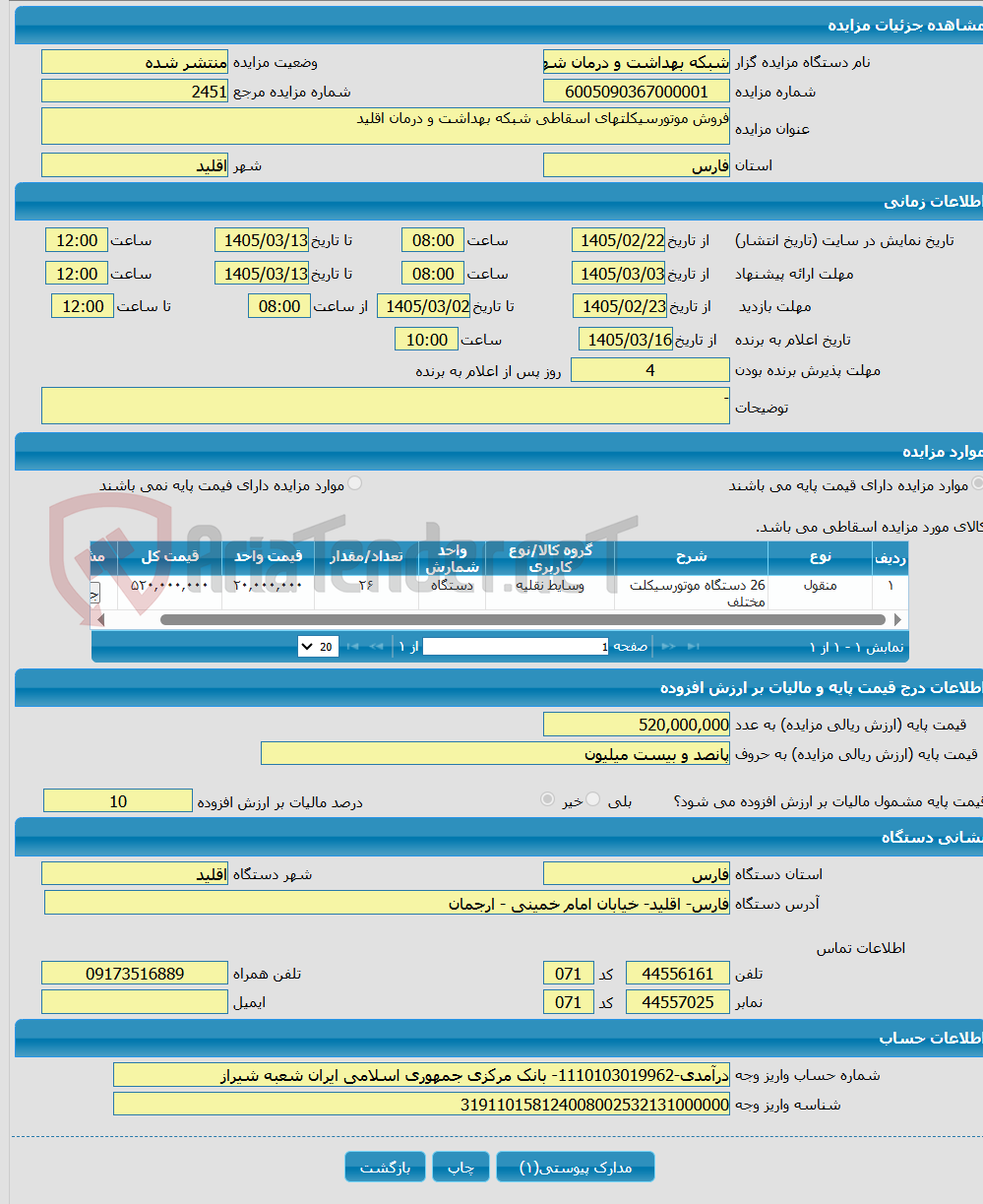
Task: Click publication start date 1405/02/22
Action: pos(619,240)
